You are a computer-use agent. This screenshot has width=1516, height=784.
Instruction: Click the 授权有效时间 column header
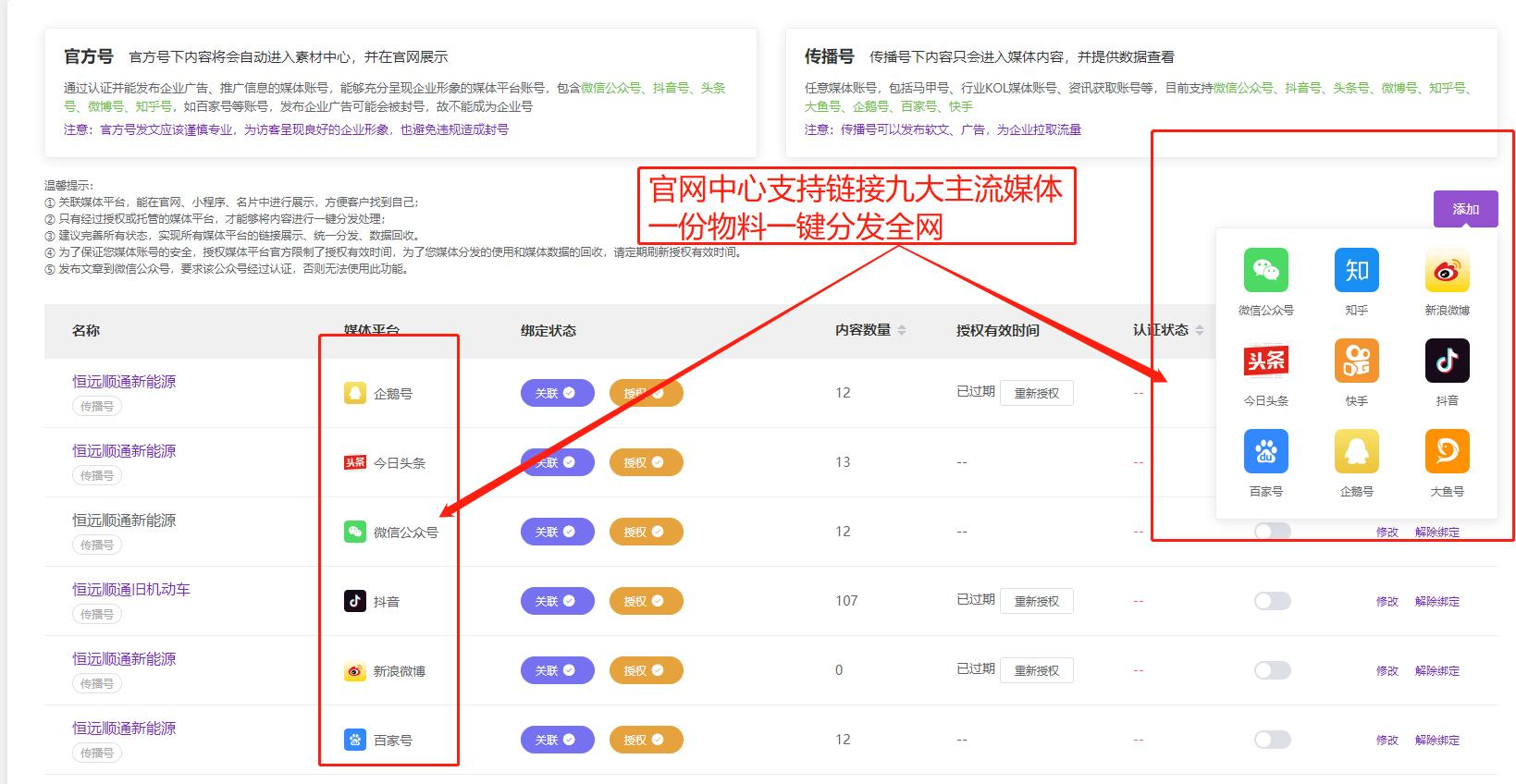click(998, 330)
